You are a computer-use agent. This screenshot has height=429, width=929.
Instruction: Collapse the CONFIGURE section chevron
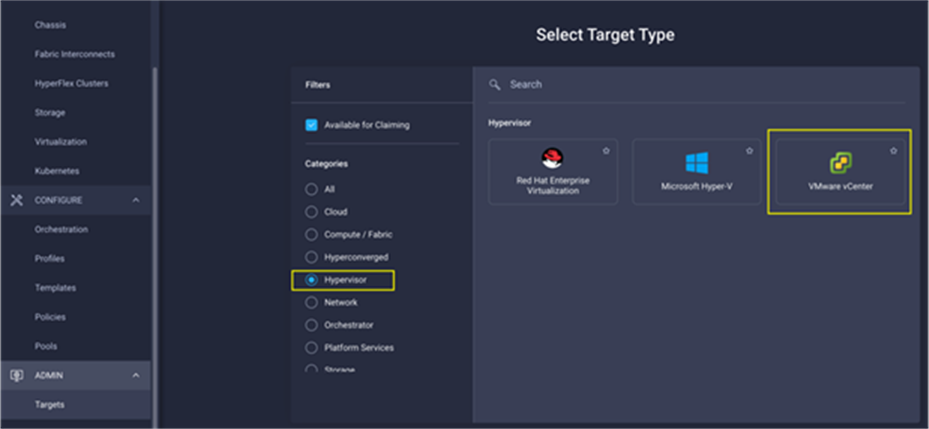click(136, 200)
